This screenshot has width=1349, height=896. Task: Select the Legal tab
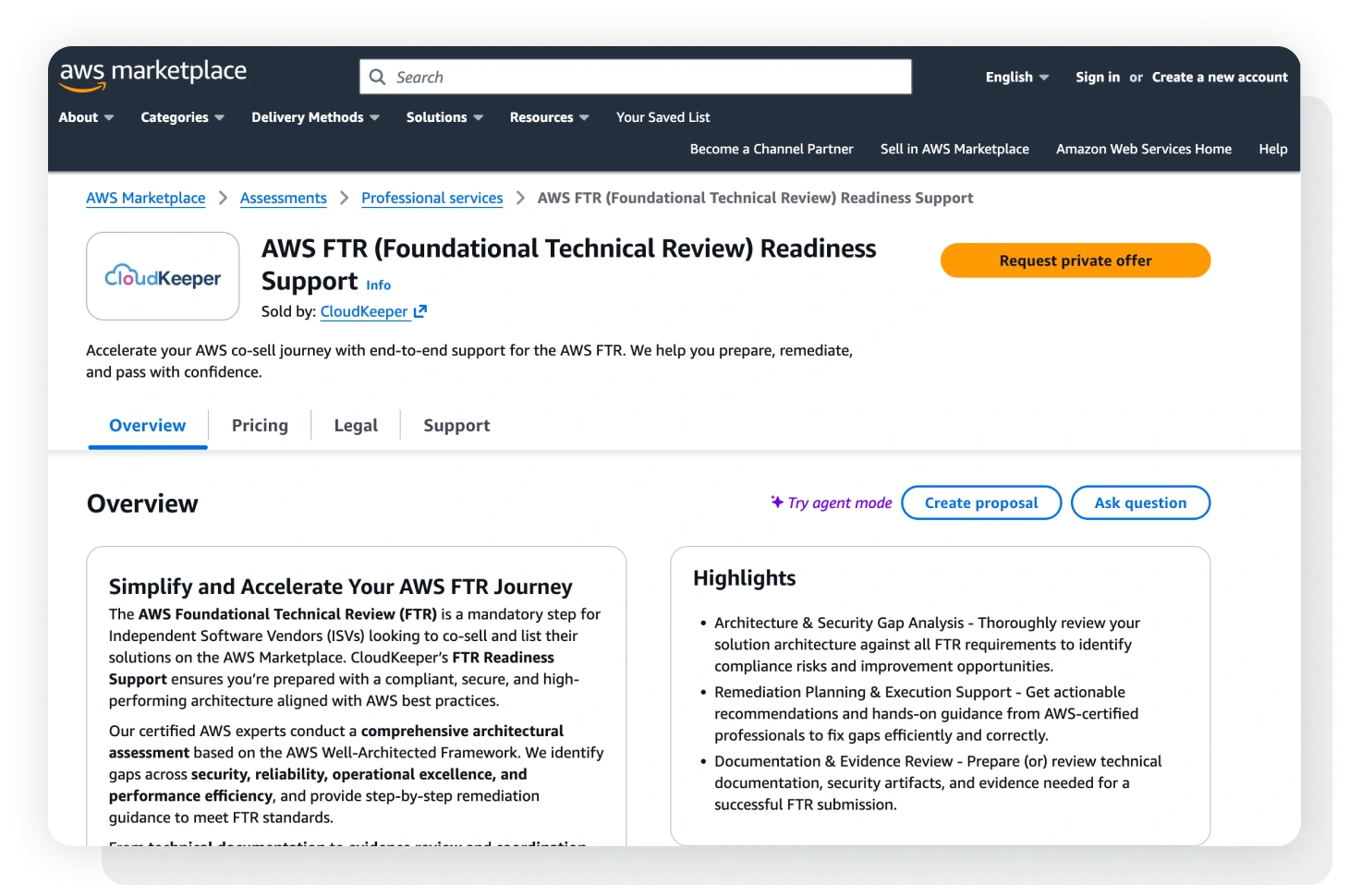point(356,425)
